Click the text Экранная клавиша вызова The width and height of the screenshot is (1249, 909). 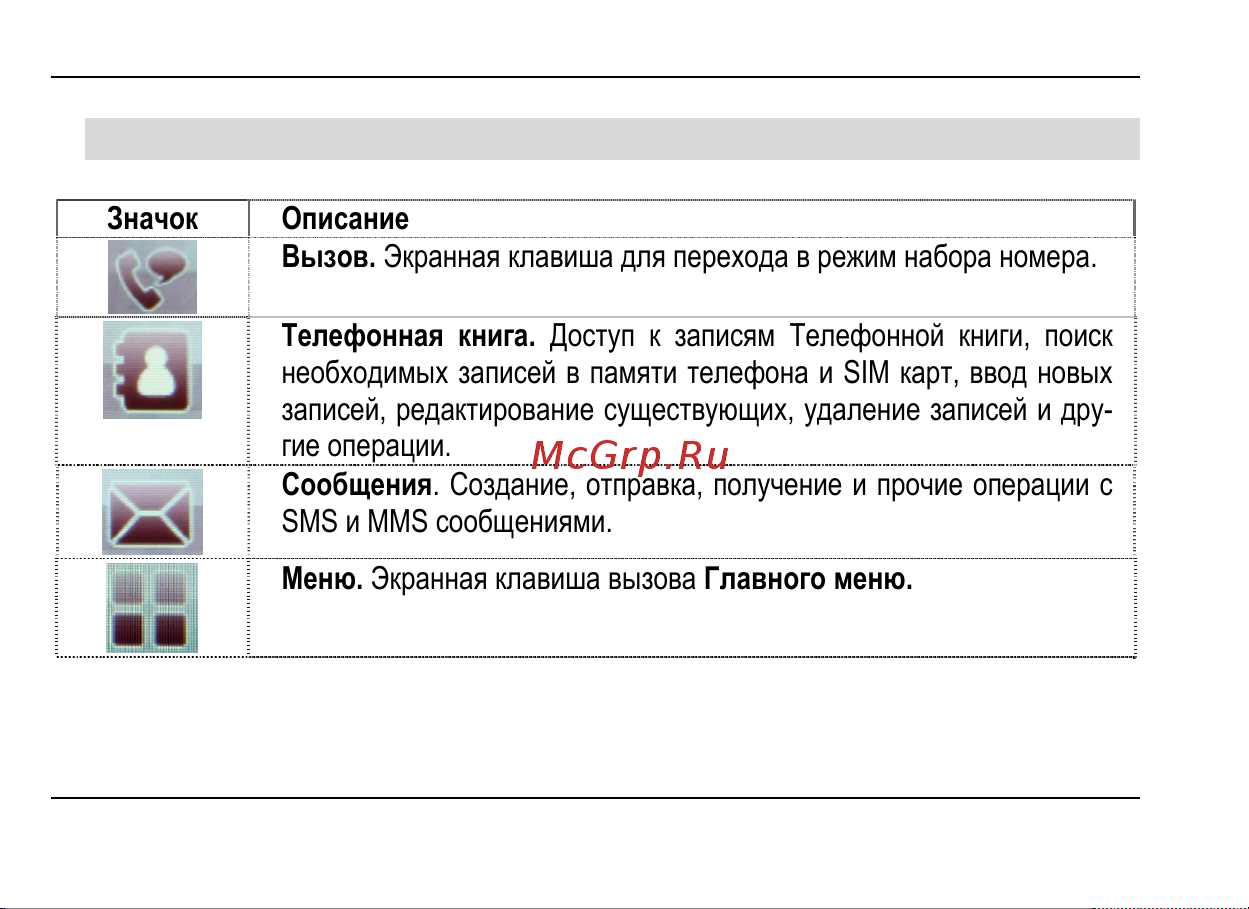(x=535, y=581)
